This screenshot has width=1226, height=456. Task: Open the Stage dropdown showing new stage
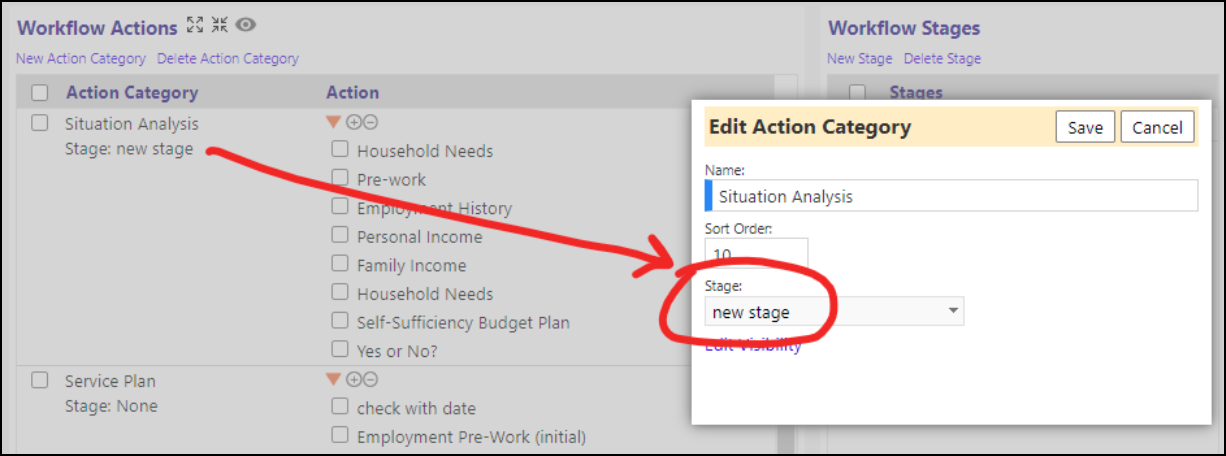834,312
